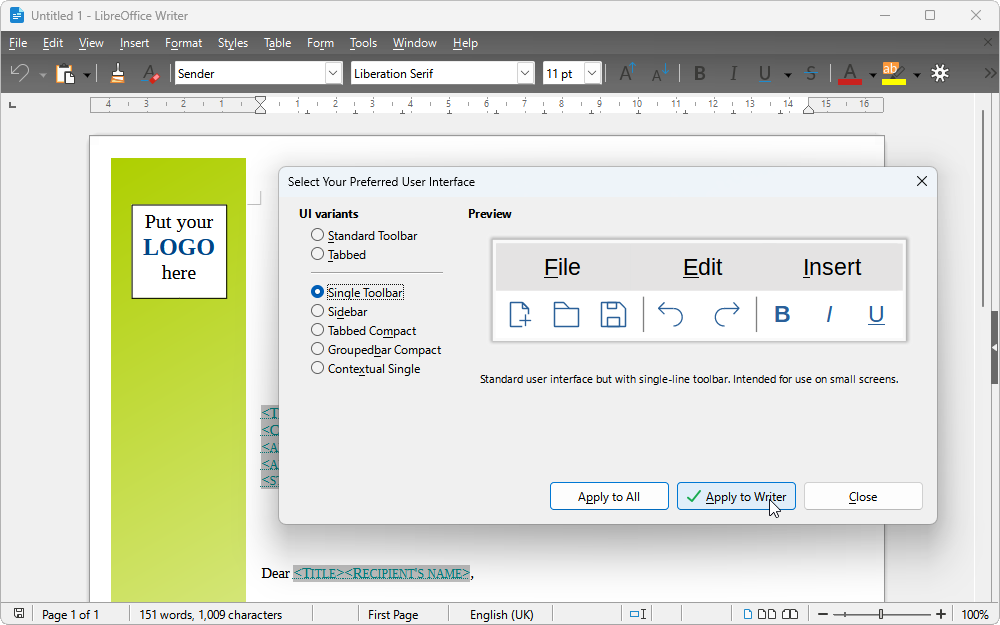Click the Paste clipboard icon
The image size is (1000, 625).
click(x=65, y=73)
